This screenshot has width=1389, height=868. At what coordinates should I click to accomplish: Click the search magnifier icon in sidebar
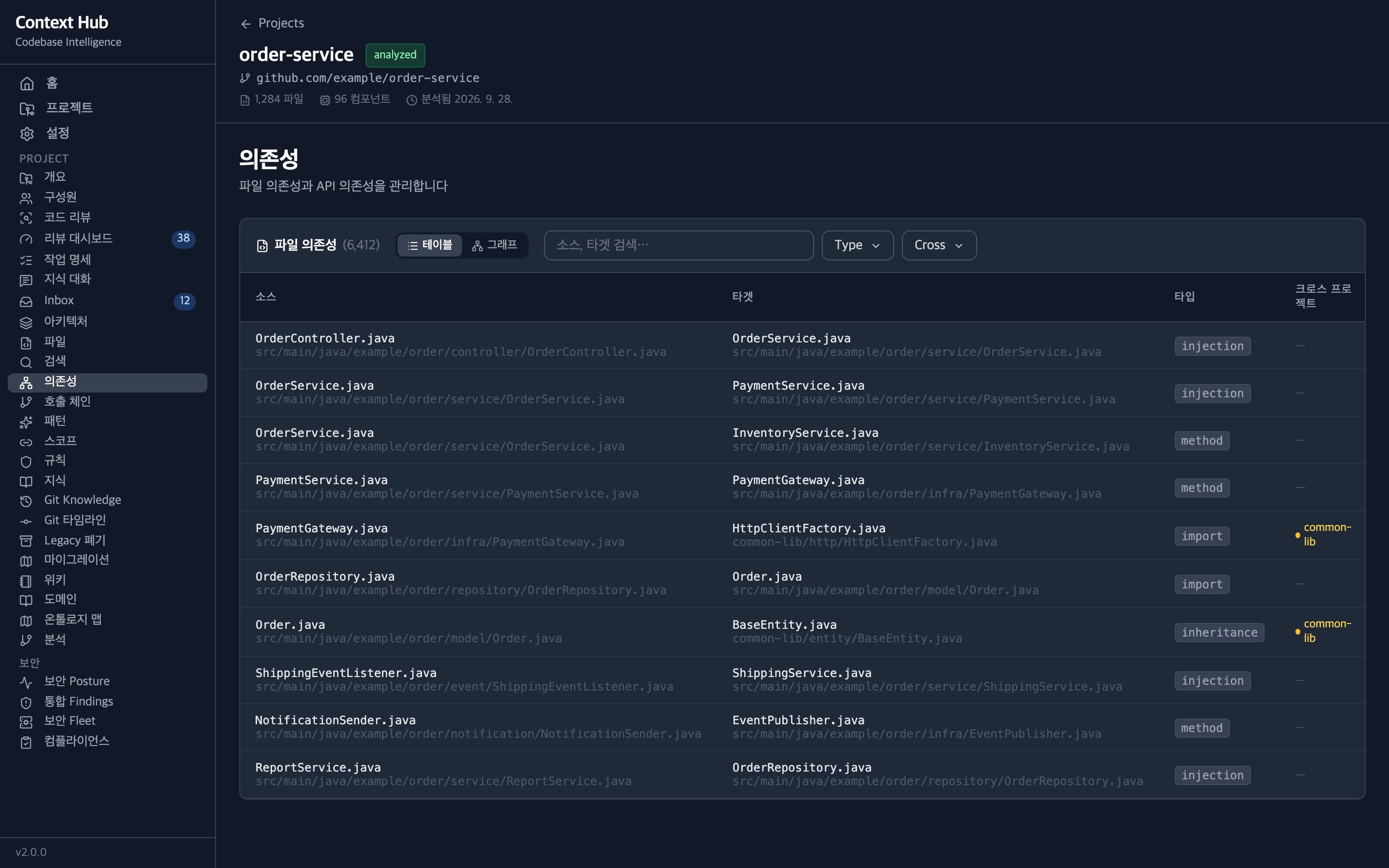(x=26, y=362)
